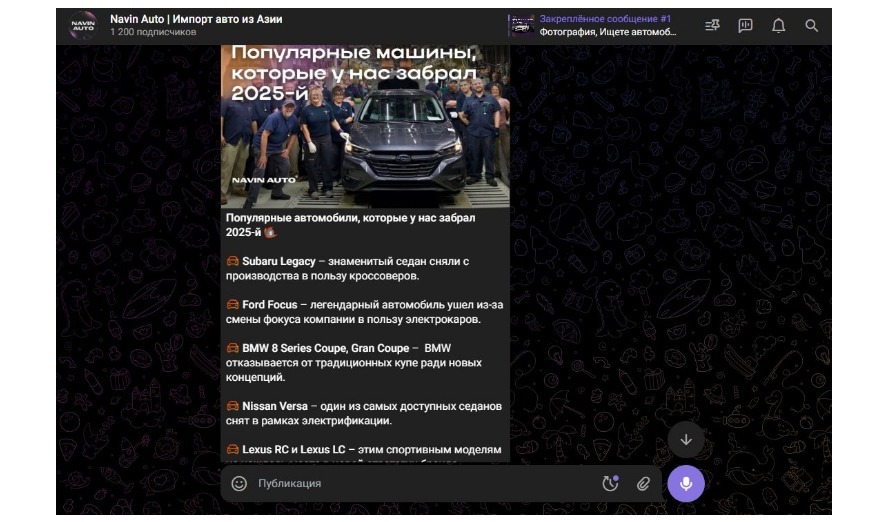877x522 pixels.
Task: Open the Navin Auto channel avatar
Action: 83,25
